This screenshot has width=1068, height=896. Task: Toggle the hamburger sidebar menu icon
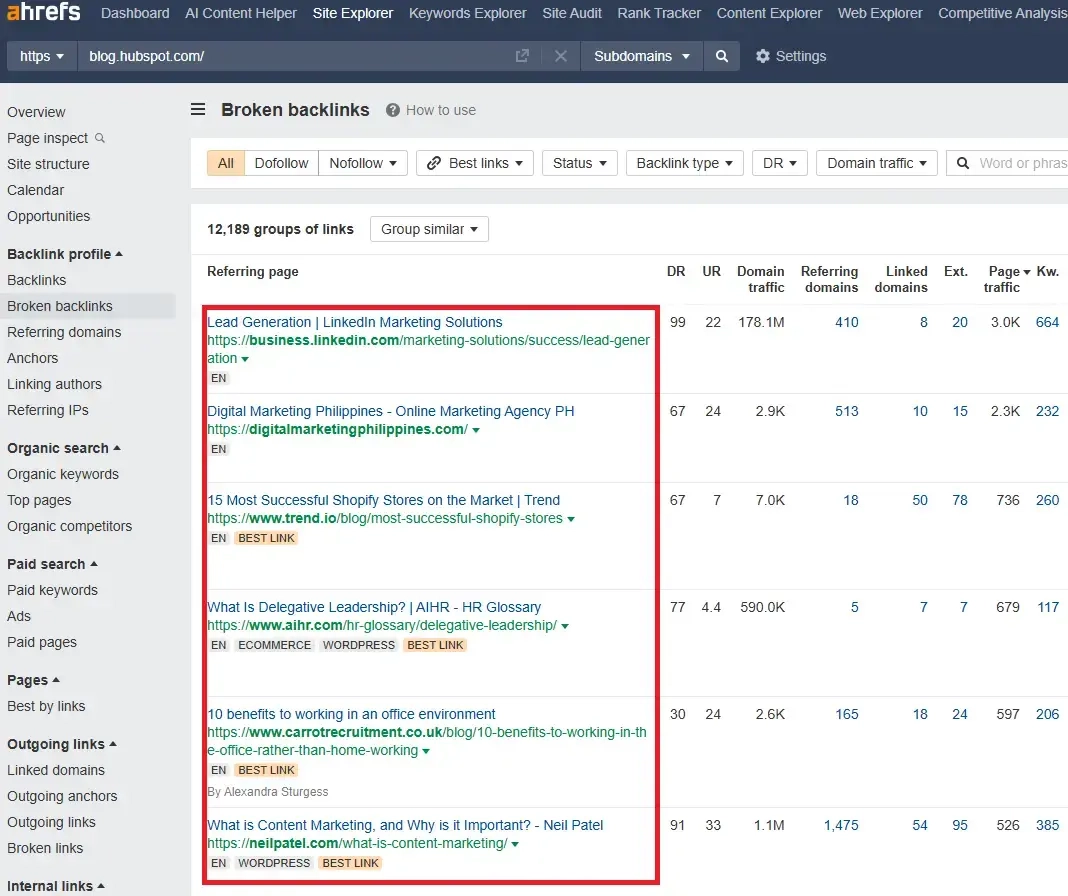click(198, 110)
